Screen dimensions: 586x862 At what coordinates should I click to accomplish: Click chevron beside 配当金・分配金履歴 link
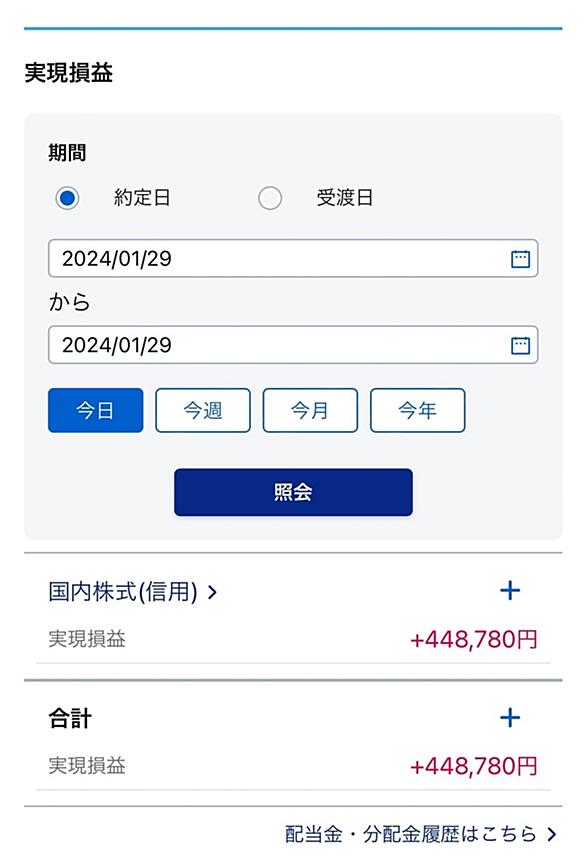[x=551, y=835]
